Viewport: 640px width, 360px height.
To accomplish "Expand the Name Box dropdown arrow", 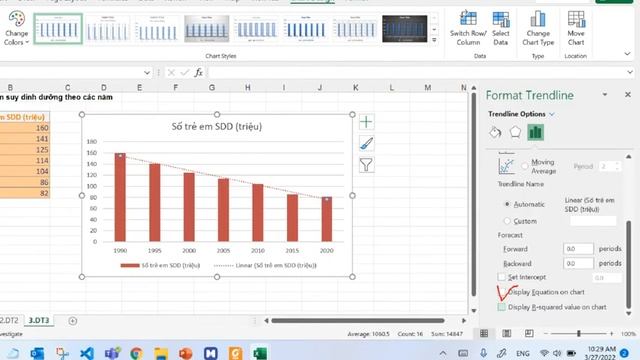I will (x=147, y=73).
